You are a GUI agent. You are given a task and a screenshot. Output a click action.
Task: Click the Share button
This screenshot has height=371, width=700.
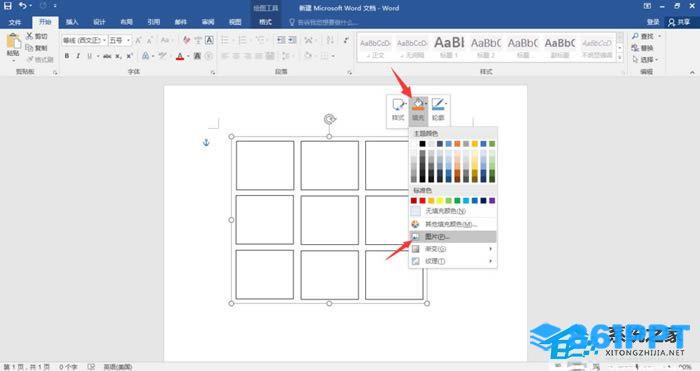pyautogui.click(x=679, y=22)
